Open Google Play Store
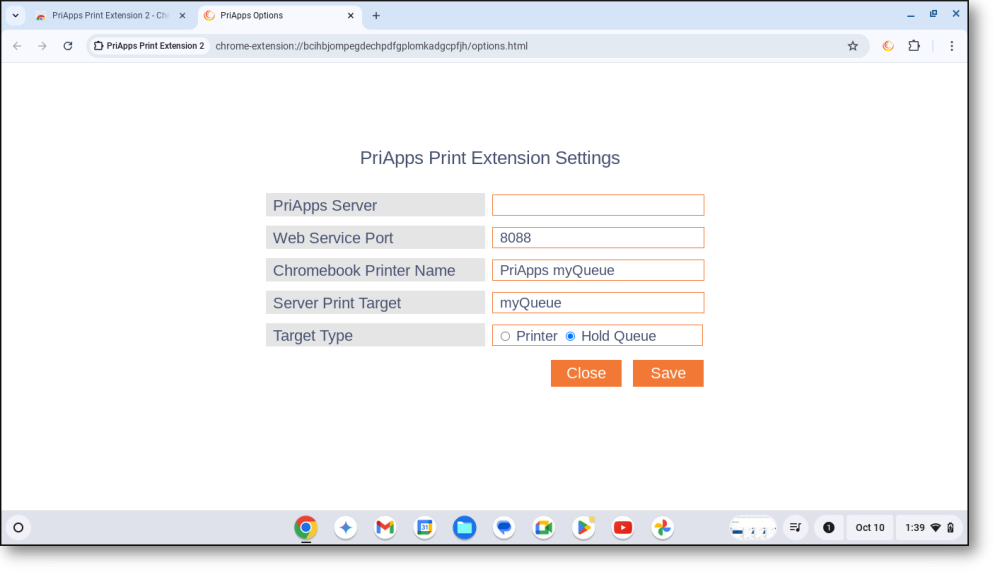 pyautogui.click(x=584, y=528)
